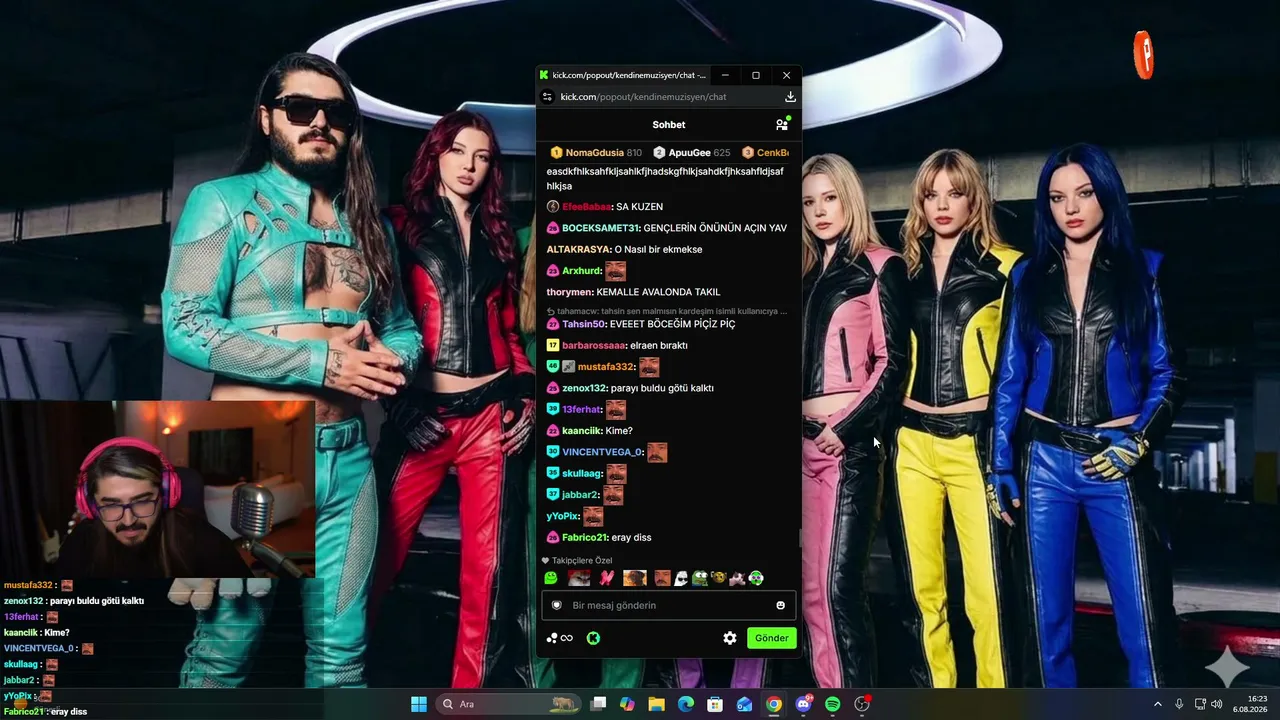Open the emoji picker in message box

[x=781, y=605]
